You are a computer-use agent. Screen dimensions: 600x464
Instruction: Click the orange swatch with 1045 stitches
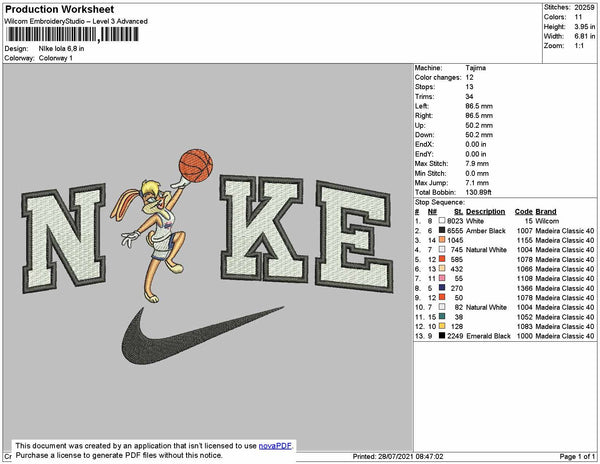click(x=442, y=240)
